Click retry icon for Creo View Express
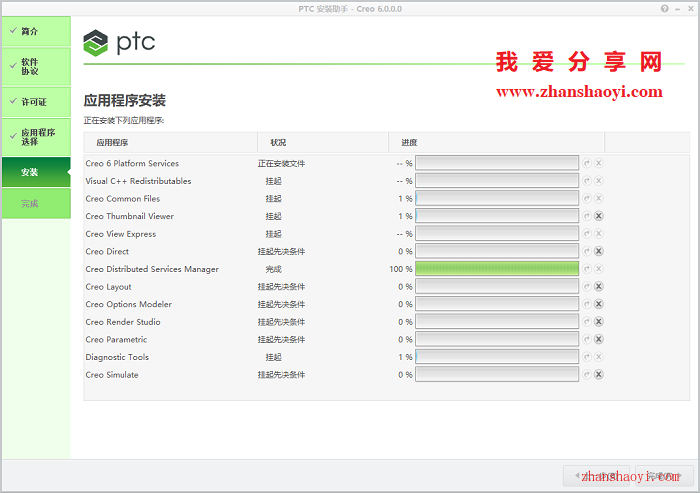The width and height of the screenshot is (700, 493). (x=587, y=234)
